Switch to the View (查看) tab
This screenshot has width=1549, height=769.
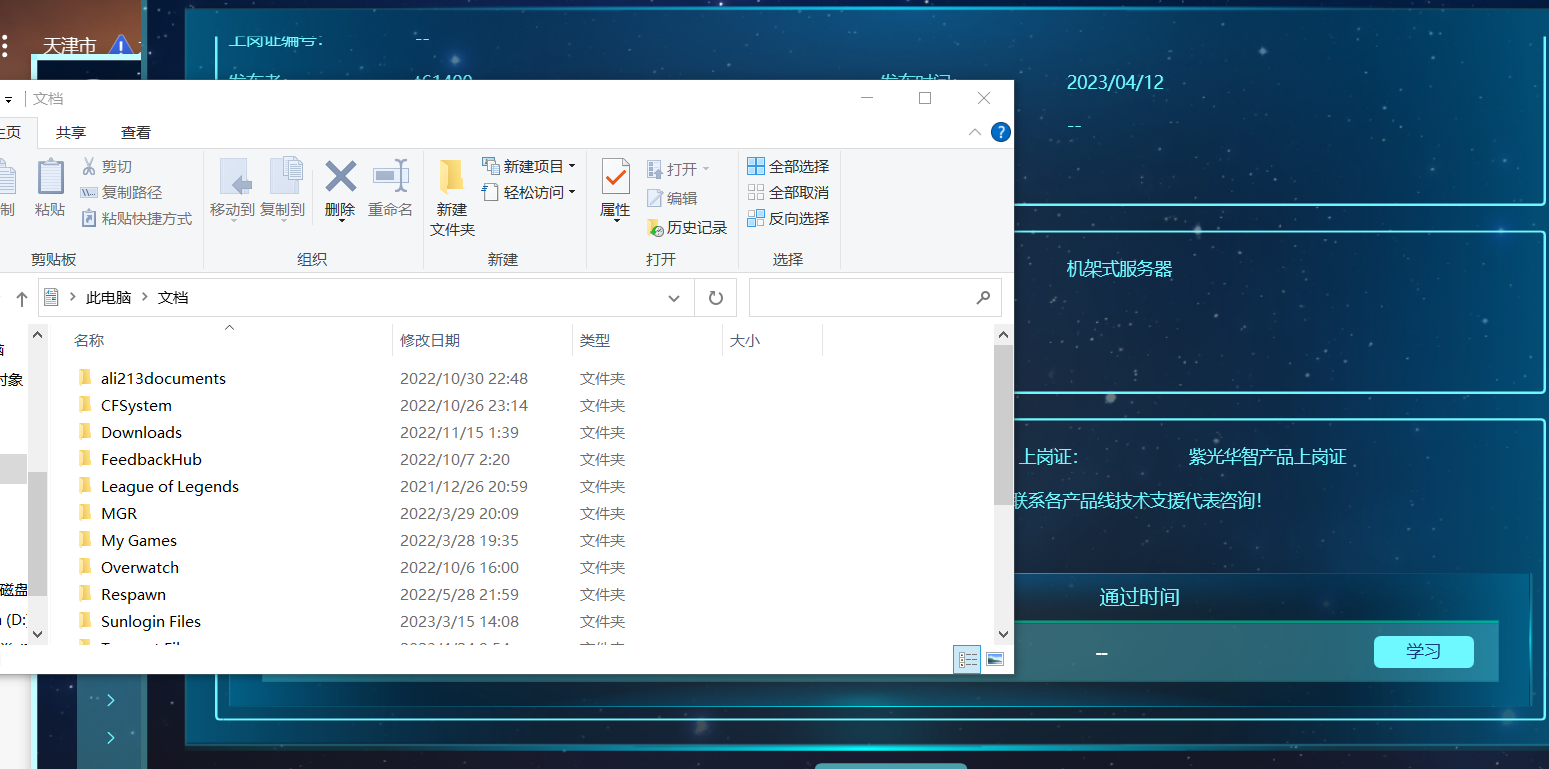pyautogui.click(x=136, y=132)
